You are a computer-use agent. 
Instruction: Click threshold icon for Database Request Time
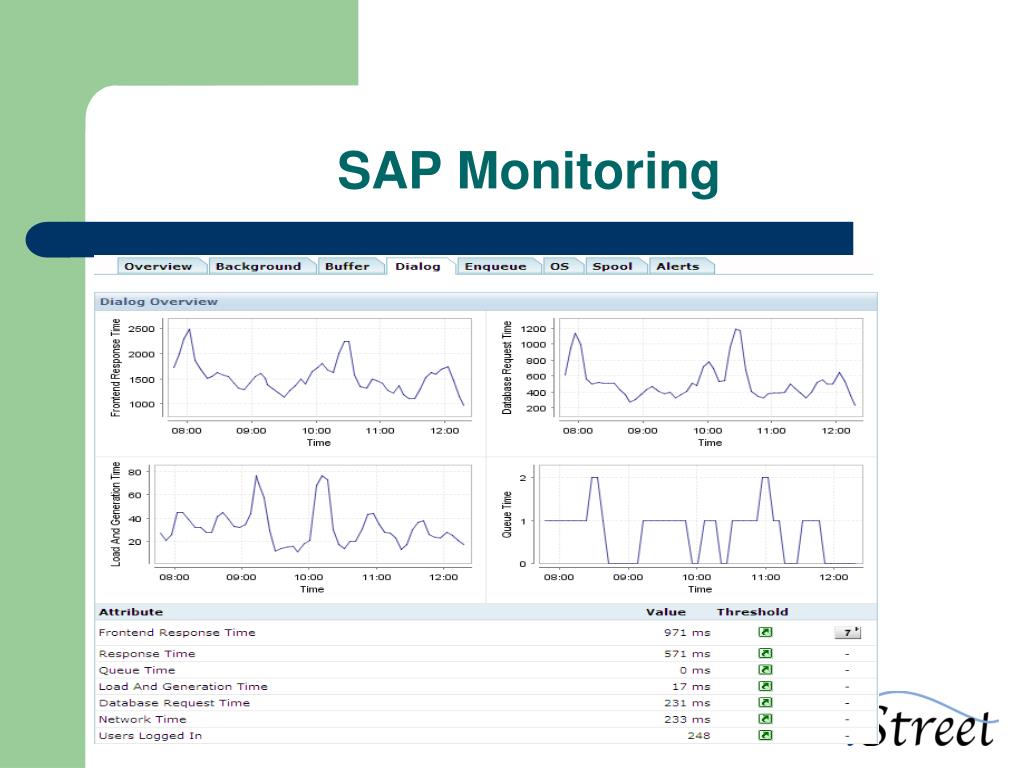pyautogui.click(x=765, y=703)
